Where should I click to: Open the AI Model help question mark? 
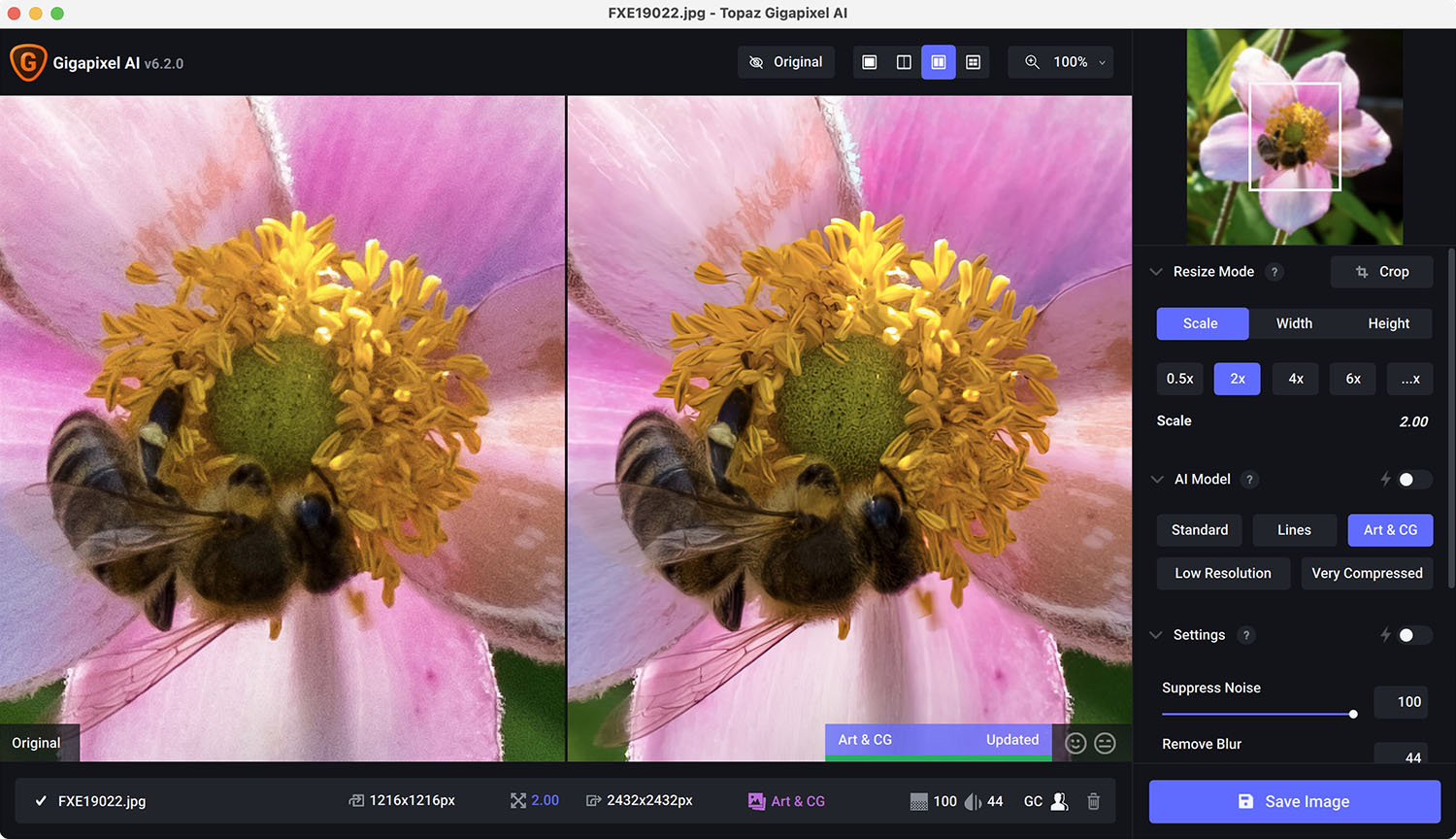(x=1249, y=480)
